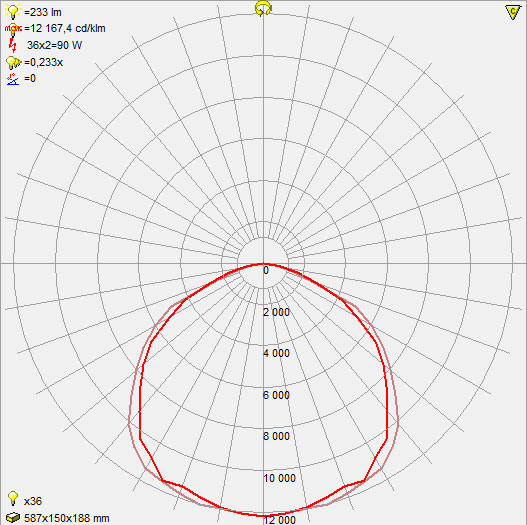Click the lamp count bulb icon beside x36

pos(13,498)
